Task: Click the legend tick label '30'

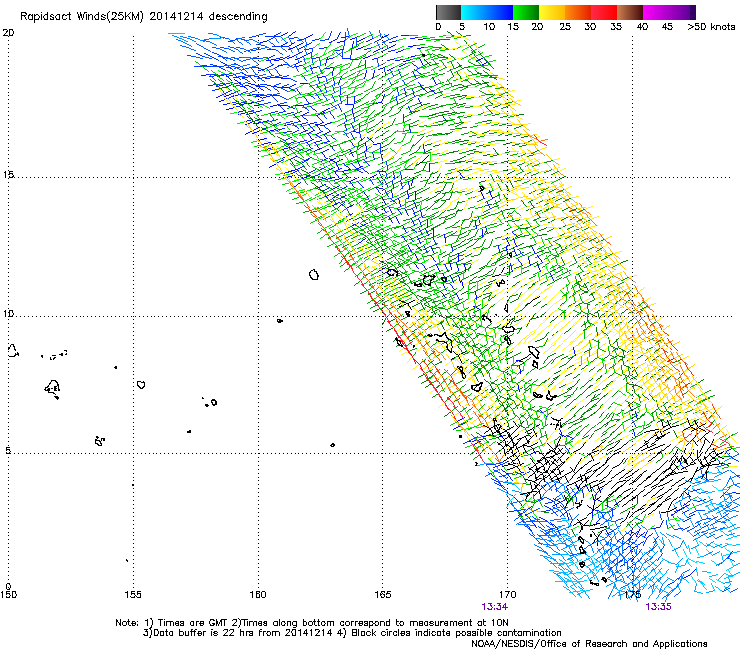Action: (x=590, y=27)
